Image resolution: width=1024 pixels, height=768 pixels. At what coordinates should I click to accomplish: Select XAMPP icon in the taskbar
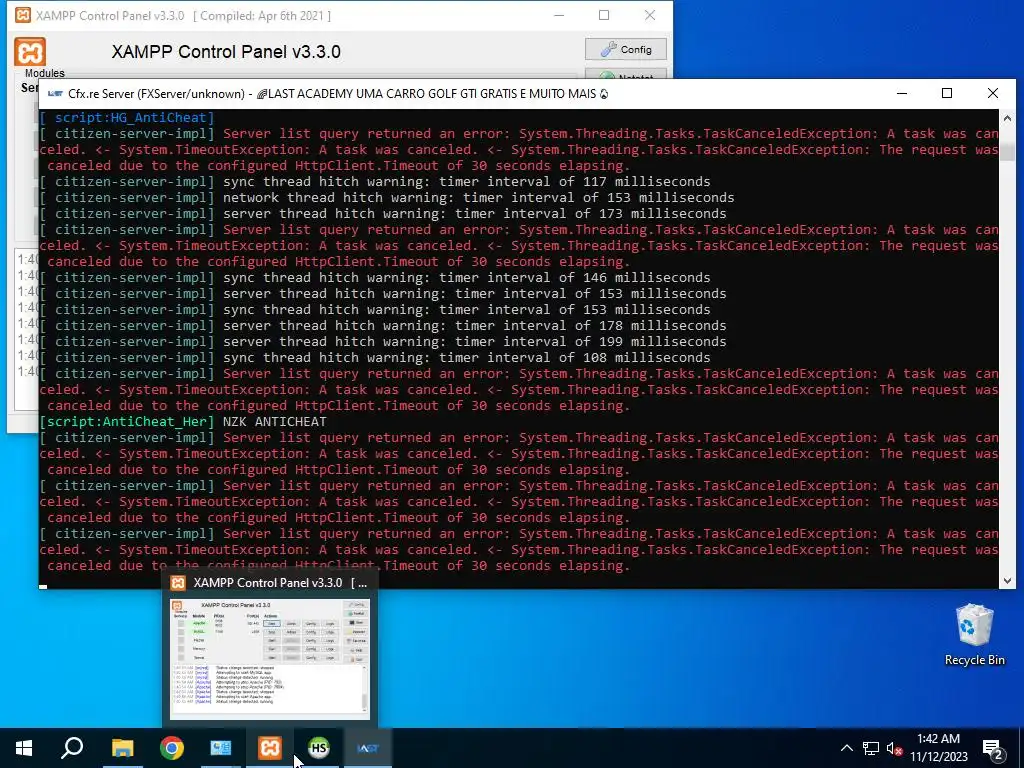pyautogui.click(x=270, y=748)
